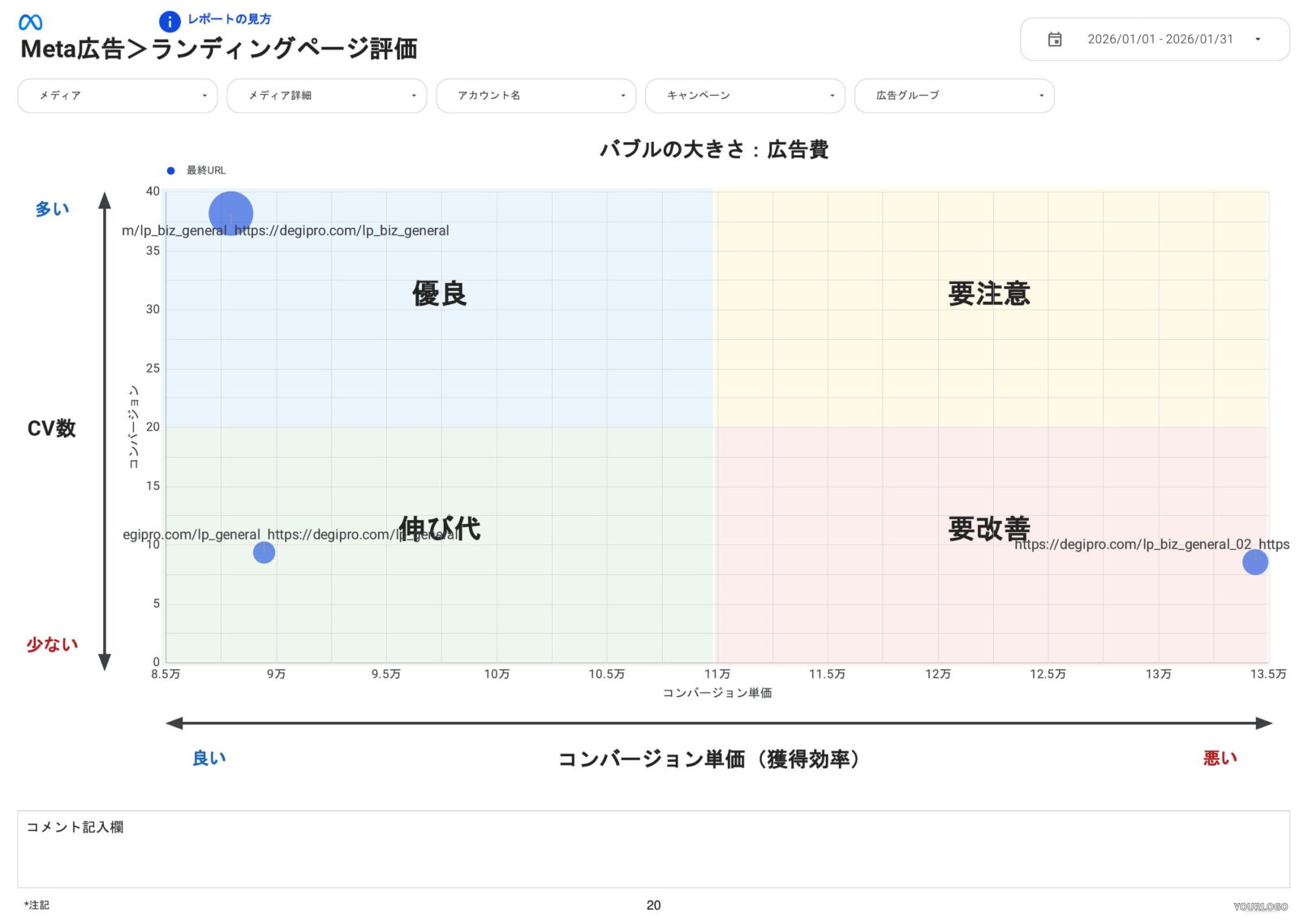Select the large bubble in the 優良 quadrant
Image resolution: width=1308 pixels, height=924 pixels.
(230, 213)
